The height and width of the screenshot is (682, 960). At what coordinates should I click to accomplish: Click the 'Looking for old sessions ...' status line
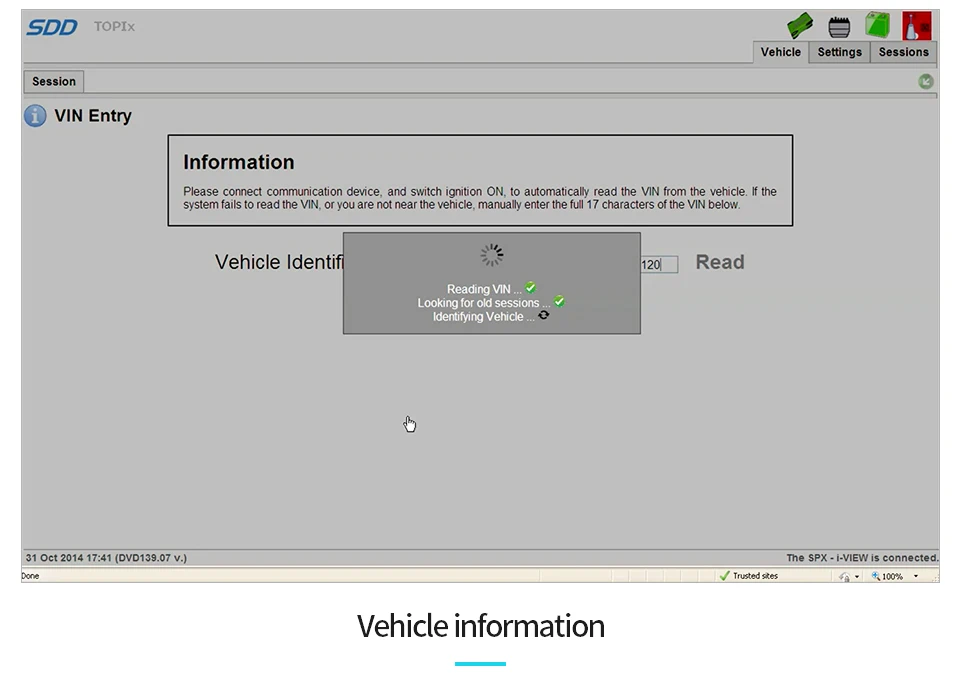[484, 303]
